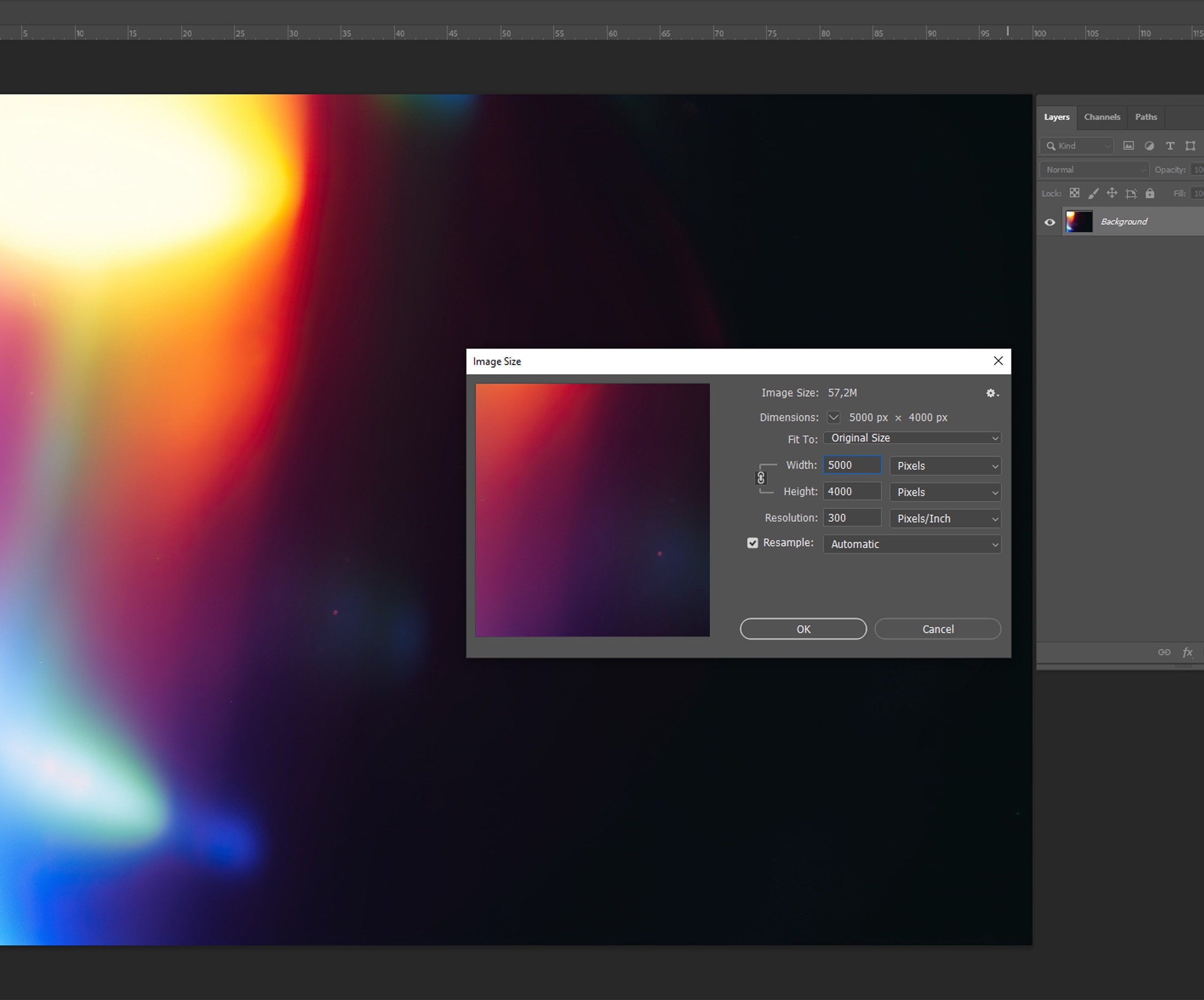Click the shape layers filter icon
The width and height of the screenshot is (1204, 1000).
1190,146
